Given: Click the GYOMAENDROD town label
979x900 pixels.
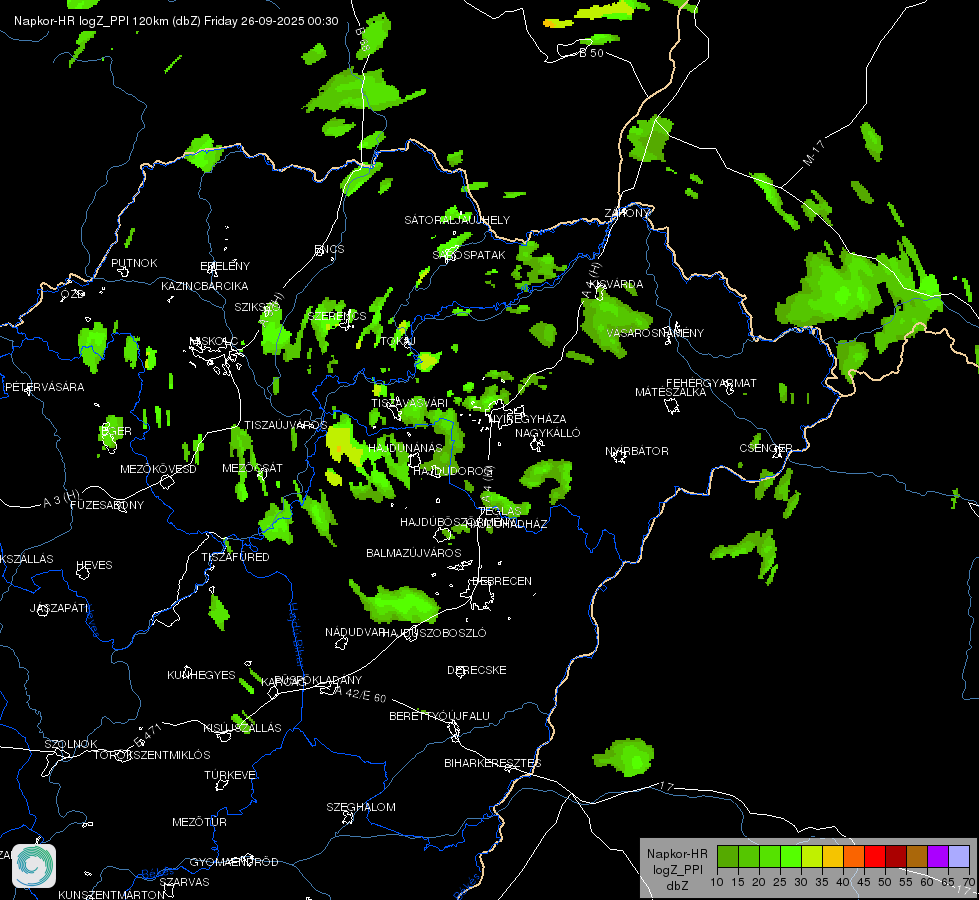Looking at the screenshot, I should pyautogui.click(x=234, y=862).
